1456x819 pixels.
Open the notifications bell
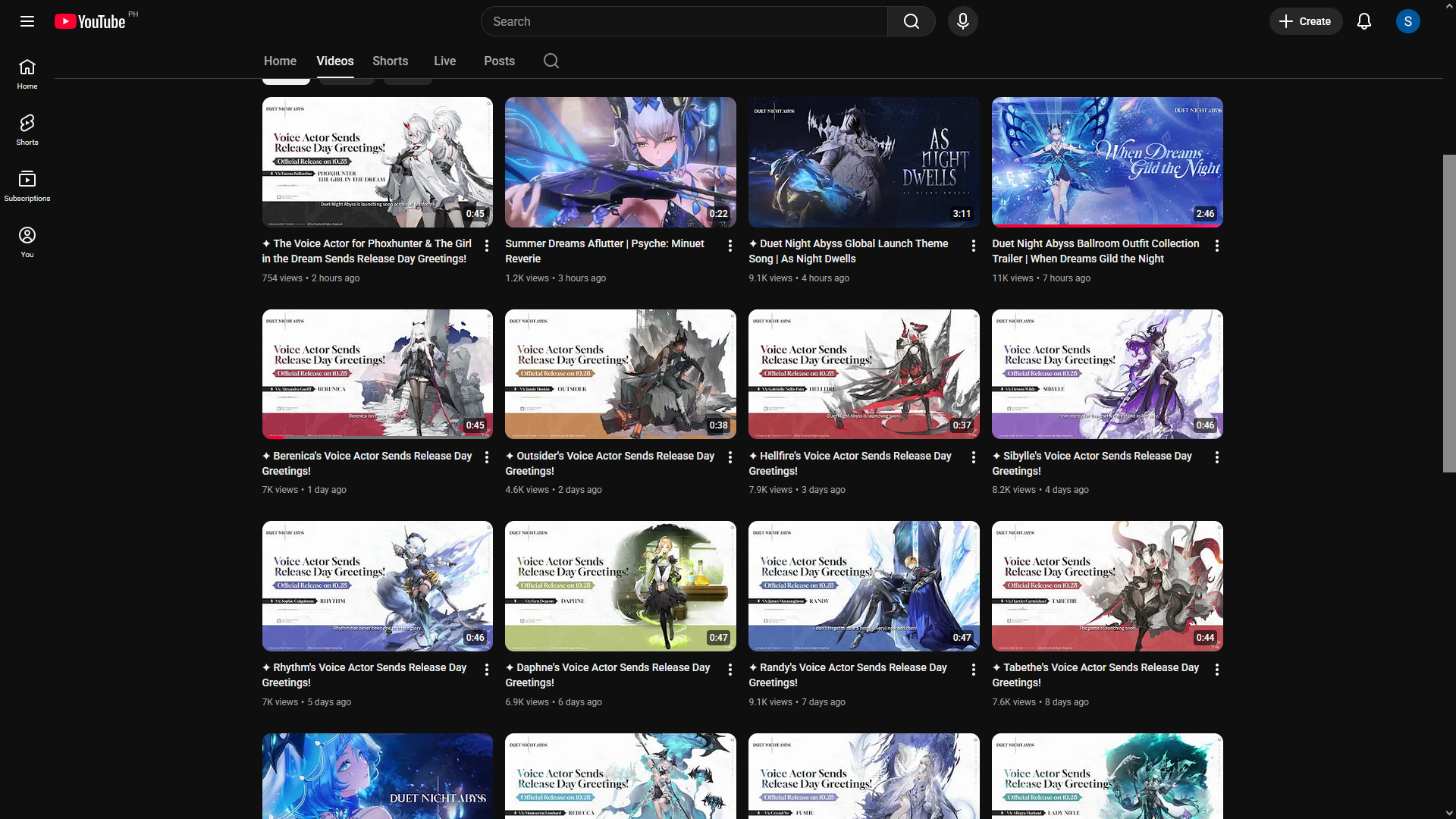tap(1363, 21)
